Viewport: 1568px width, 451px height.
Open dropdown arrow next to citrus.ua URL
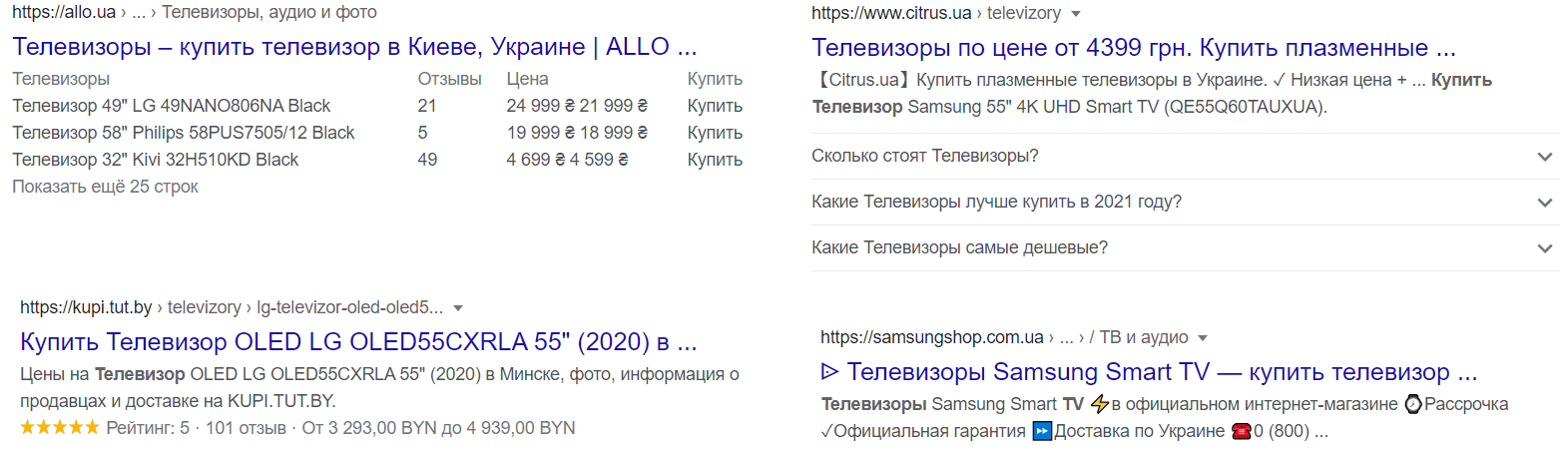click(x=1076, y=14)
